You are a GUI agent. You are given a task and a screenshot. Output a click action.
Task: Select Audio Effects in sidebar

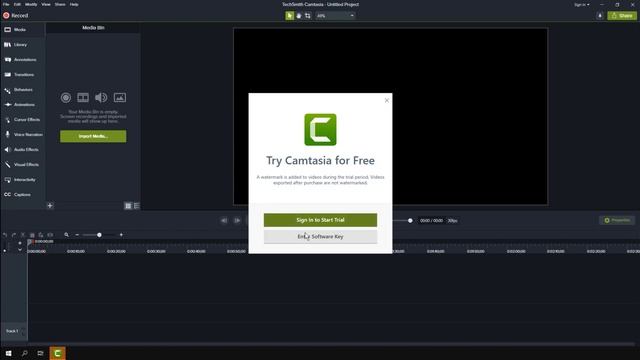tap(22, 150)
